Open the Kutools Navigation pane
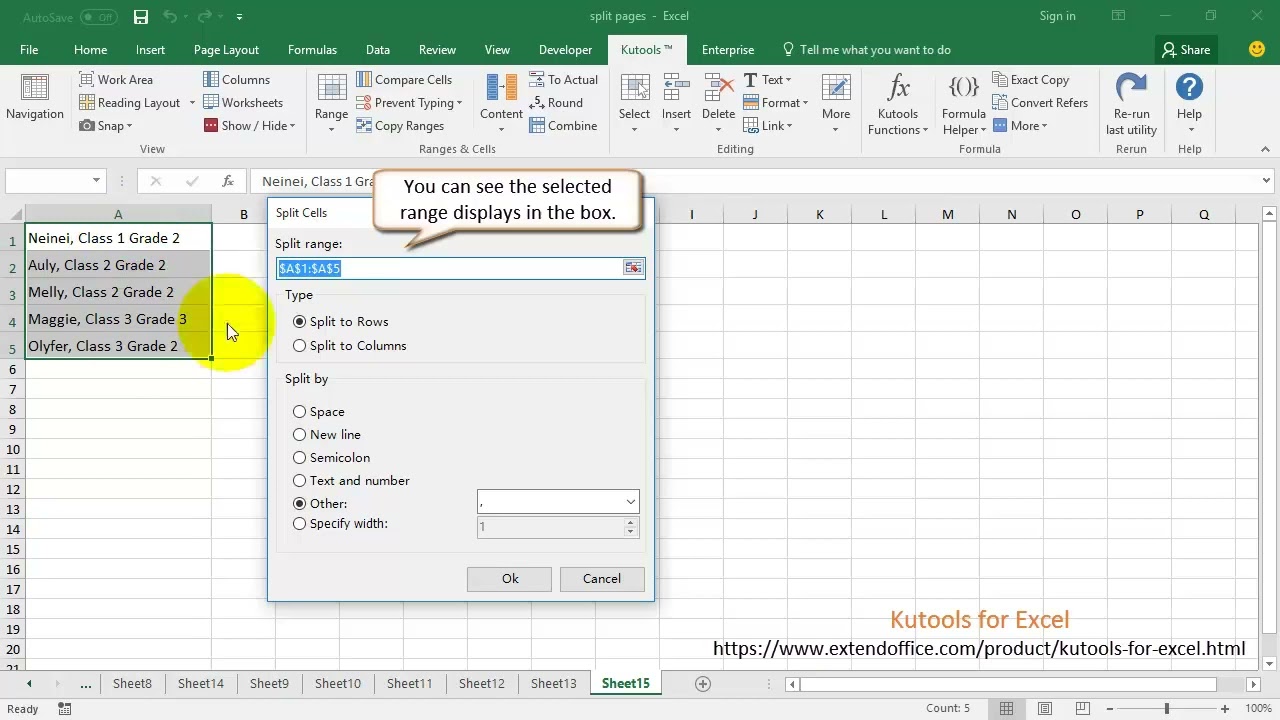This screenshot has height=720, width=1280. pyautogui.click(x=34, y=98)
